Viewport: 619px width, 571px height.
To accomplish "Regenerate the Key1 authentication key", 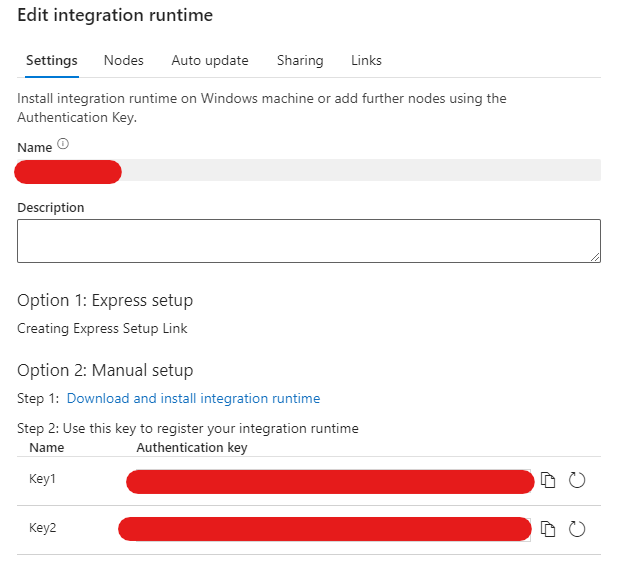I will click(x=576, y=480).
